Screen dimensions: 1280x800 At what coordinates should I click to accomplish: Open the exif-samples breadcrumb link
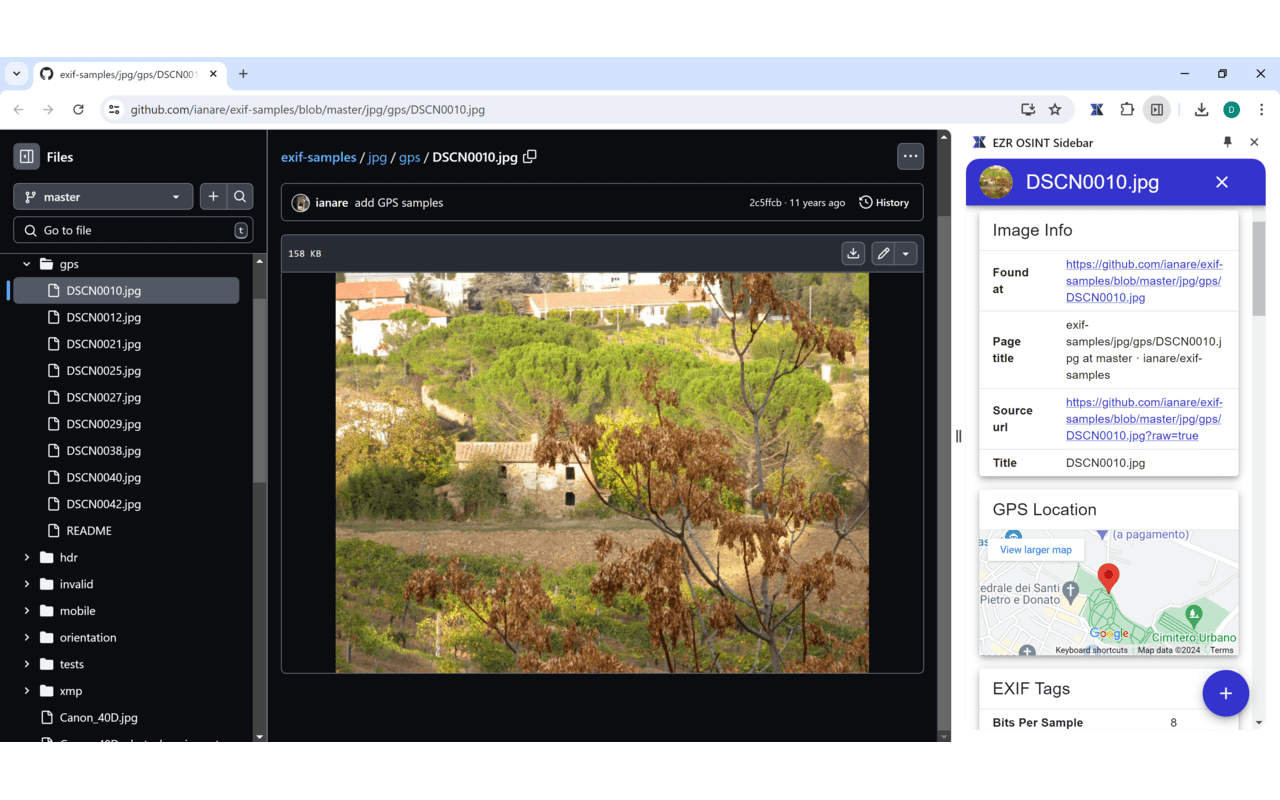318,157
